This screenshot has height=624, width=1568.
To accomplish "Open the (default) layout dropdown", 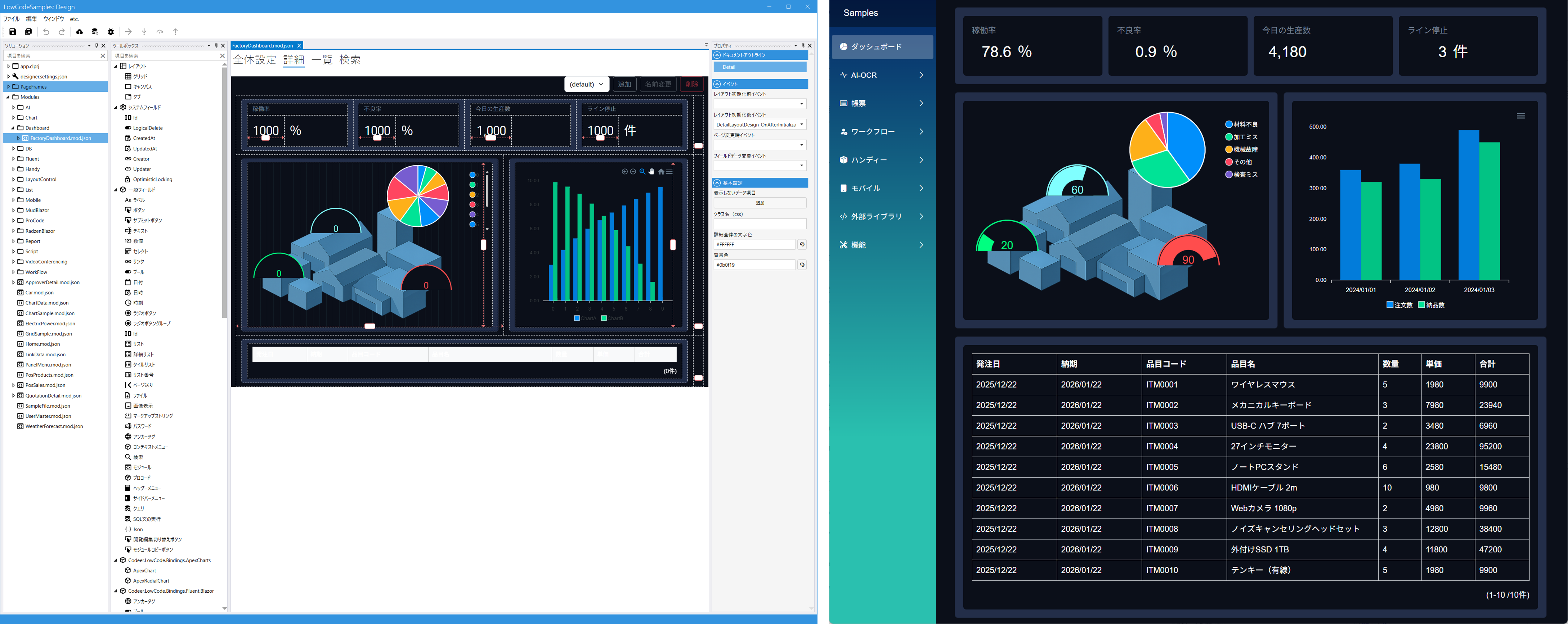I will [586, 85].
